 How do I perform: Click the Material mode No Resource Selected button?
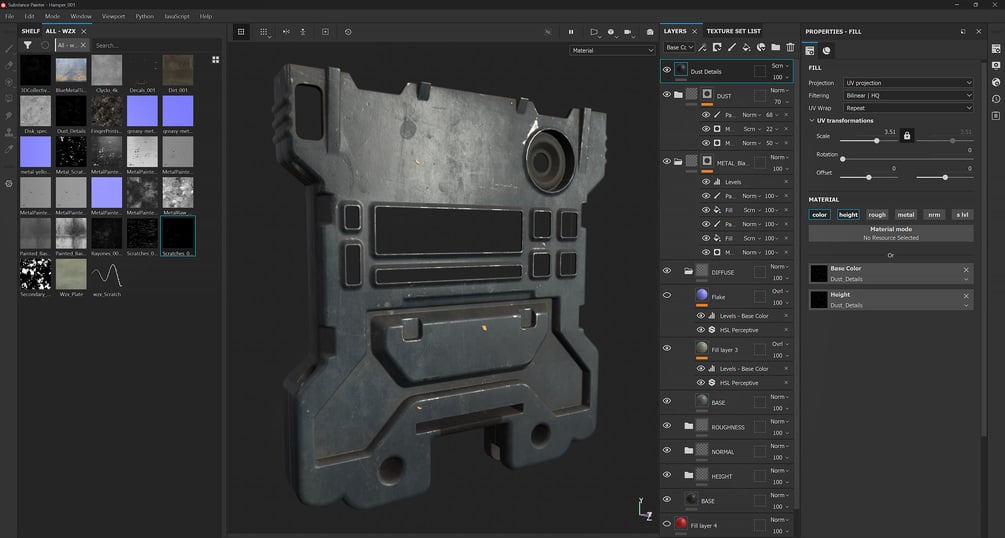[890, 233]
